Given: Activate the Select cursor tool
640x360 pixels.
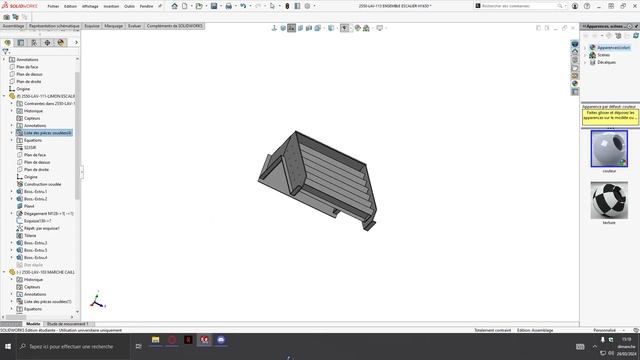Looking at the screenshot, I should [x=272, y=6].
